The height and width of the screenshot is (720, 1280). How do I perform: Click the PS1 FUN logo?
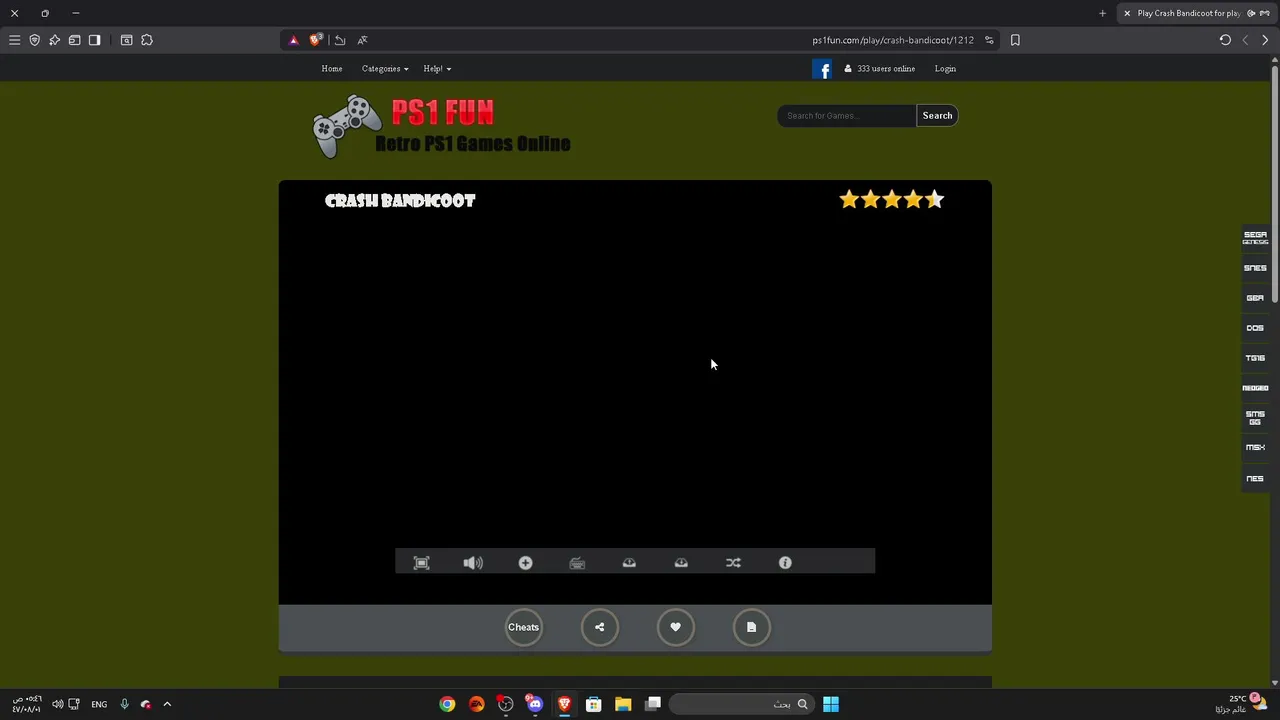pyautogui.click(x=441, y=127)
